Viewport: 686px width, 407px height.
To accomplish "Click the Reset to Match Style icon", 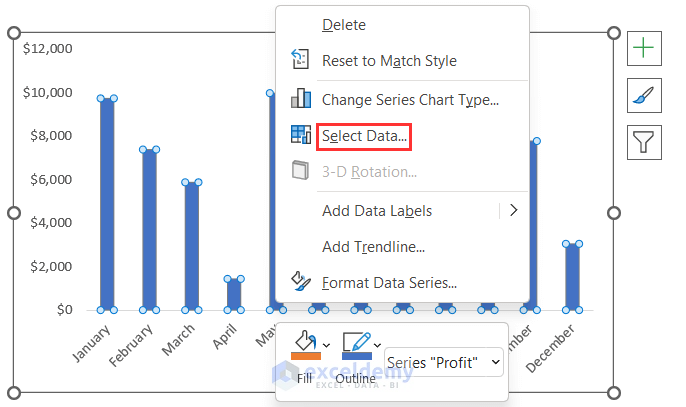I will click(x=300, y=61).
